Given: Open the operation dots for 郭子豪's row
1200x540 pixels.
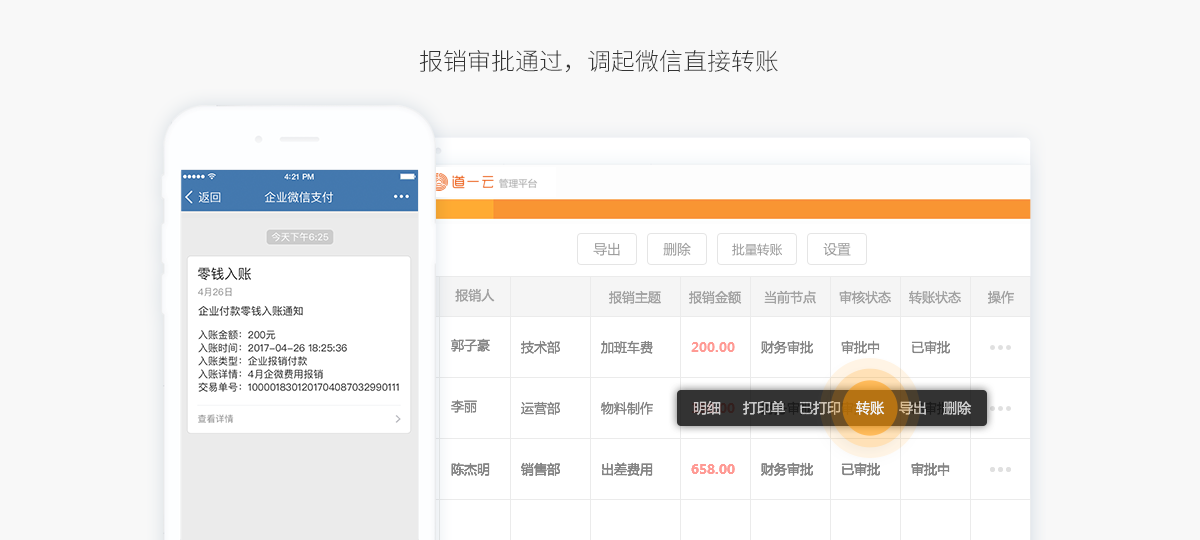Looking at the screenshot, I should pyautogui.click(x=1000, y=348).
